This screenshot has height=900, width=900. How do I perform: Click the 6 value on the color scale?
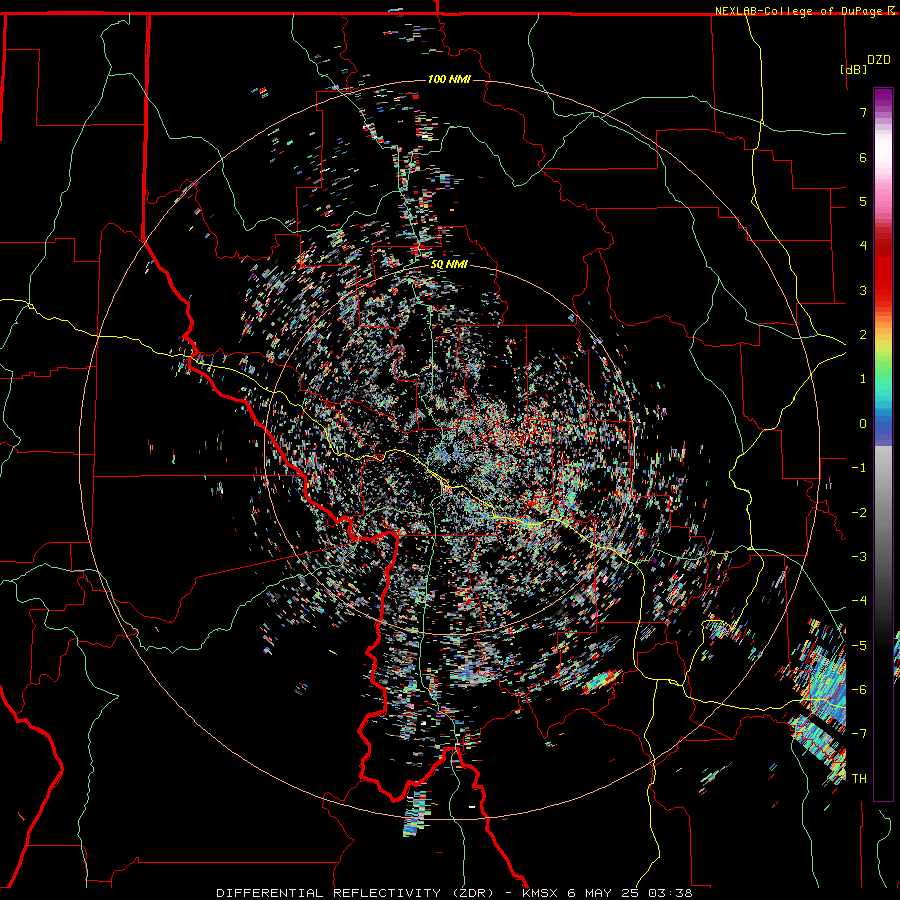(863, 157)
